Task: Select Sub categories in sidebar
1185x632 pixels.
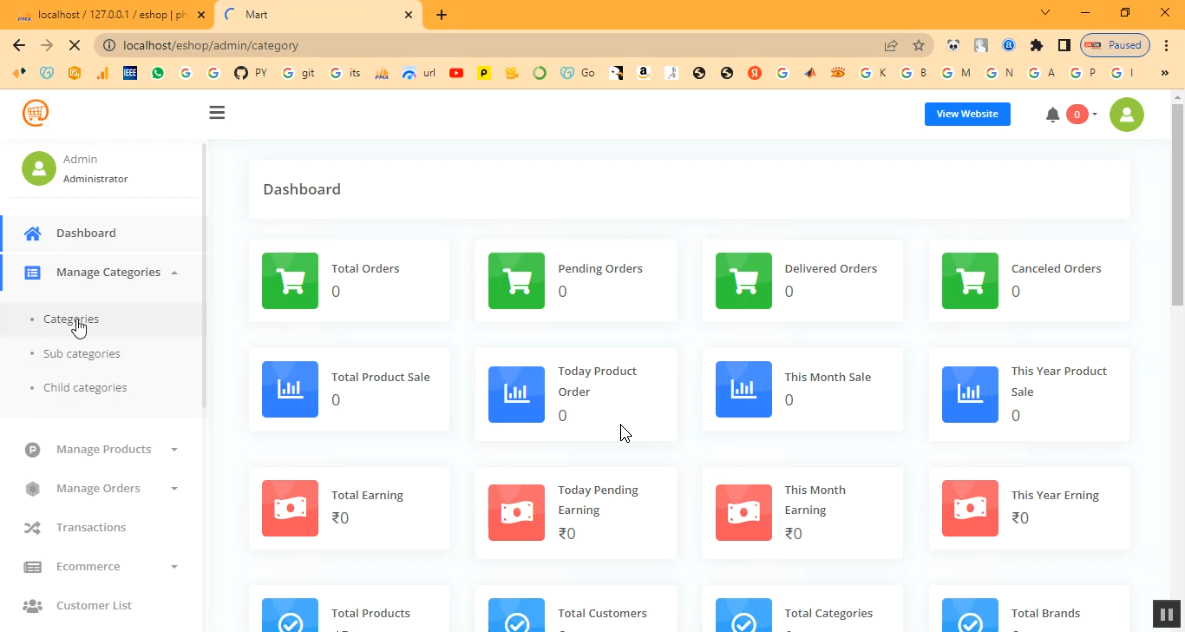Action: pos(82,354)
